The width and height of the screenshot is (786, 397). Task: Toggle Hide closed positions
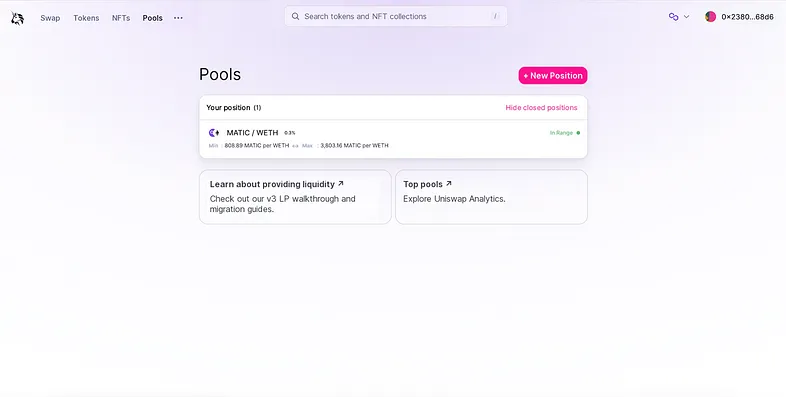pos(541,108)
